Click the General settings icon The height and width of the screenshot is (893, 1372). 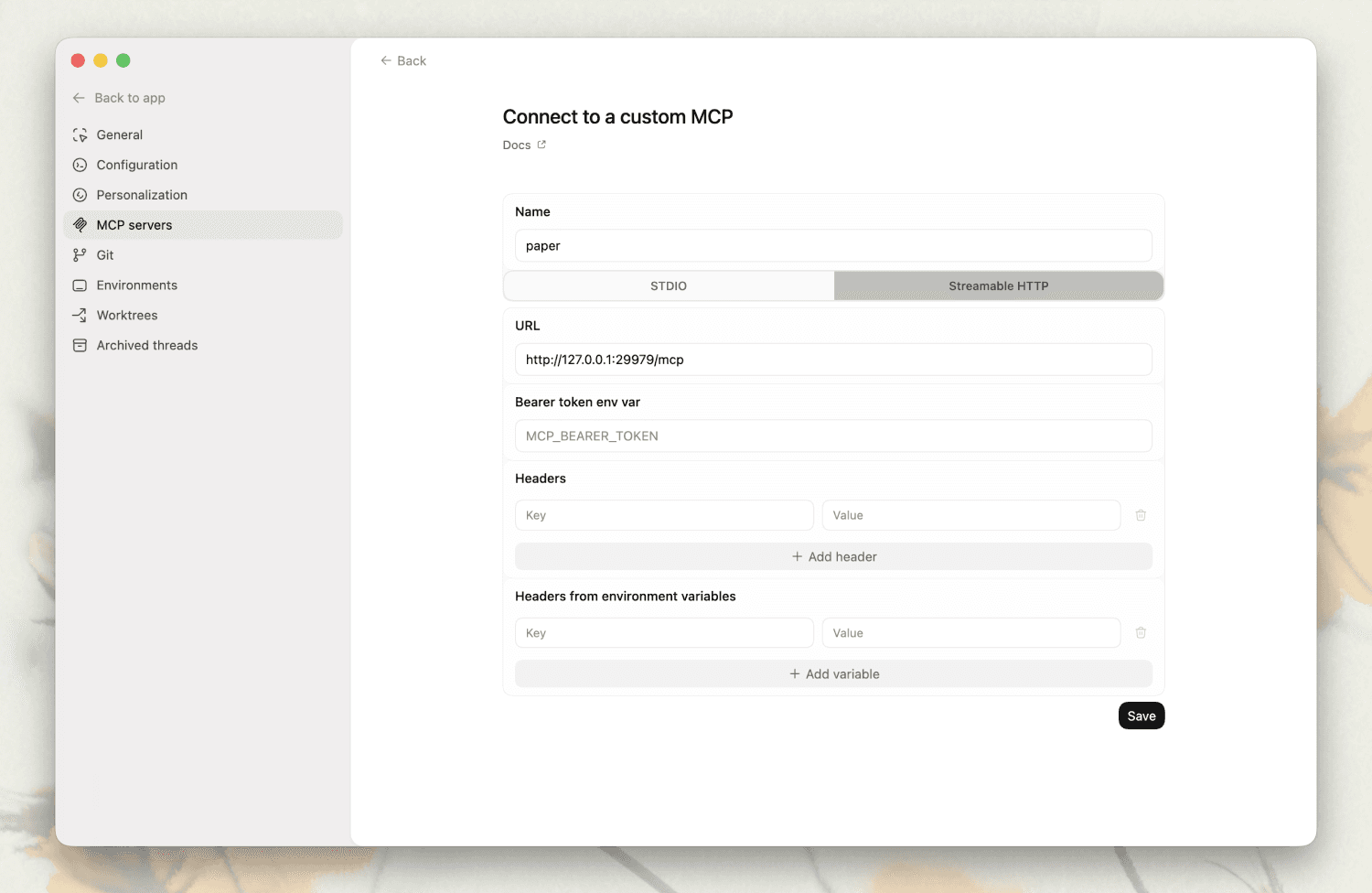point(80,134)
